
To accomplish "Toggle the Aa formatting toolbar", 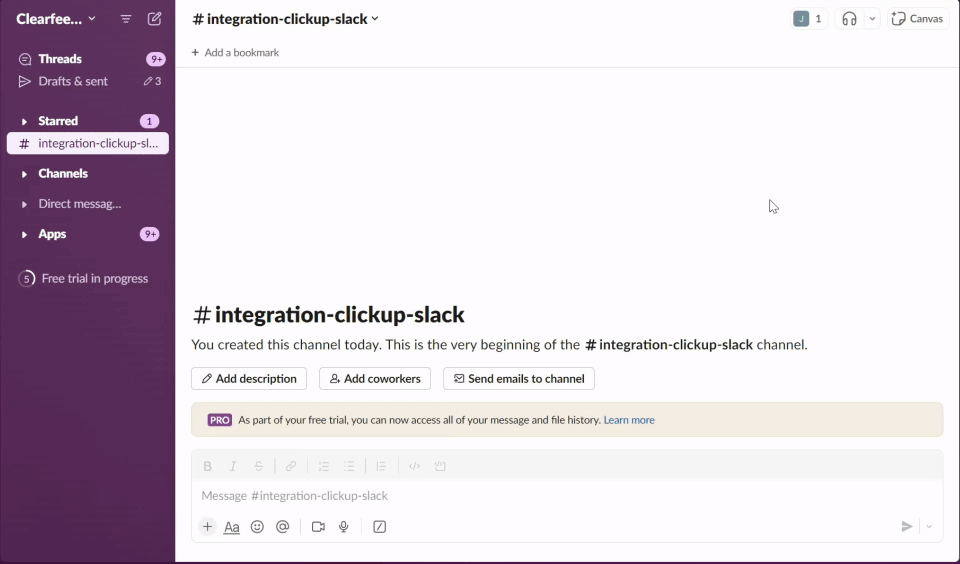I will [231, 527].
